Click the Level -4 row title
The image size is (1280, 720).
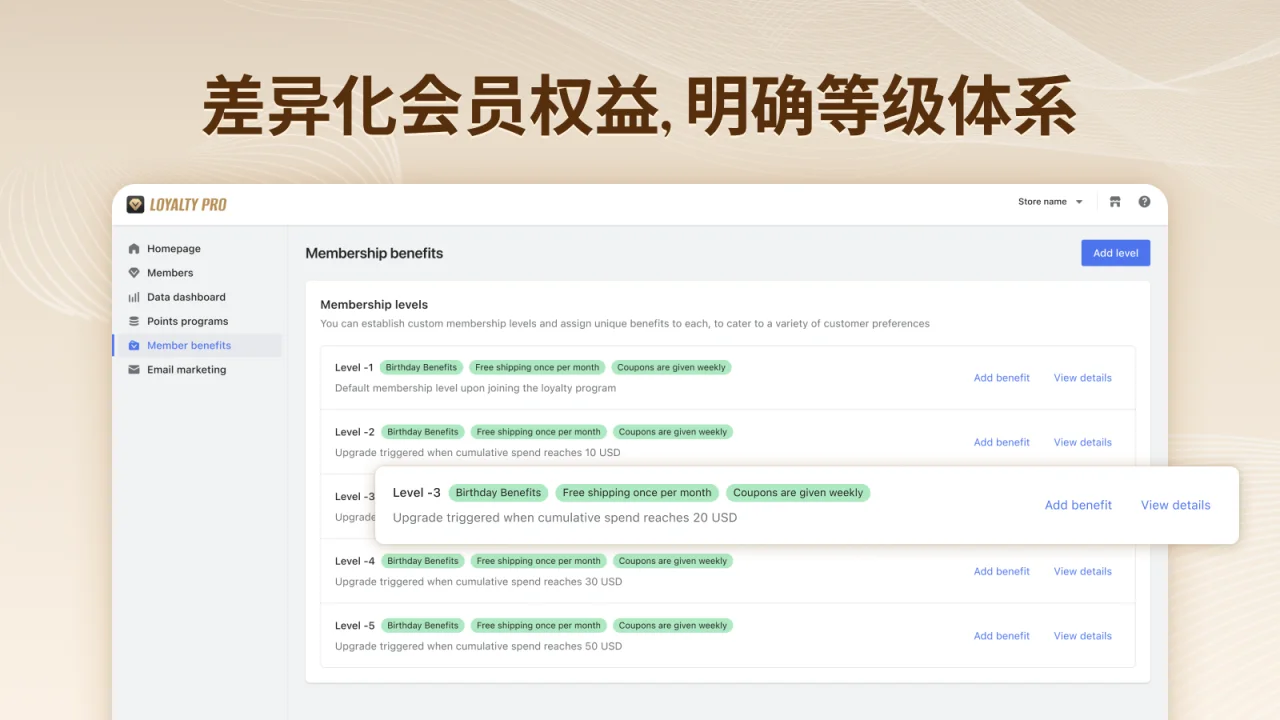click(355, 561)
